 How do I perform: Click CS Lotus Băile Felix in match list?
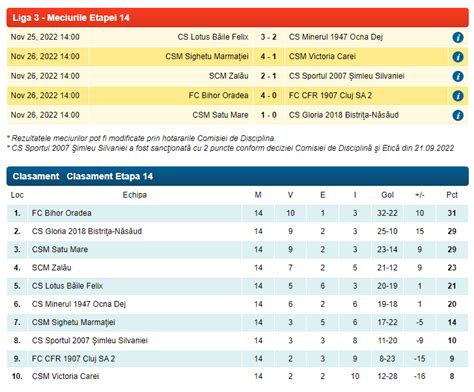pos(213,37)
